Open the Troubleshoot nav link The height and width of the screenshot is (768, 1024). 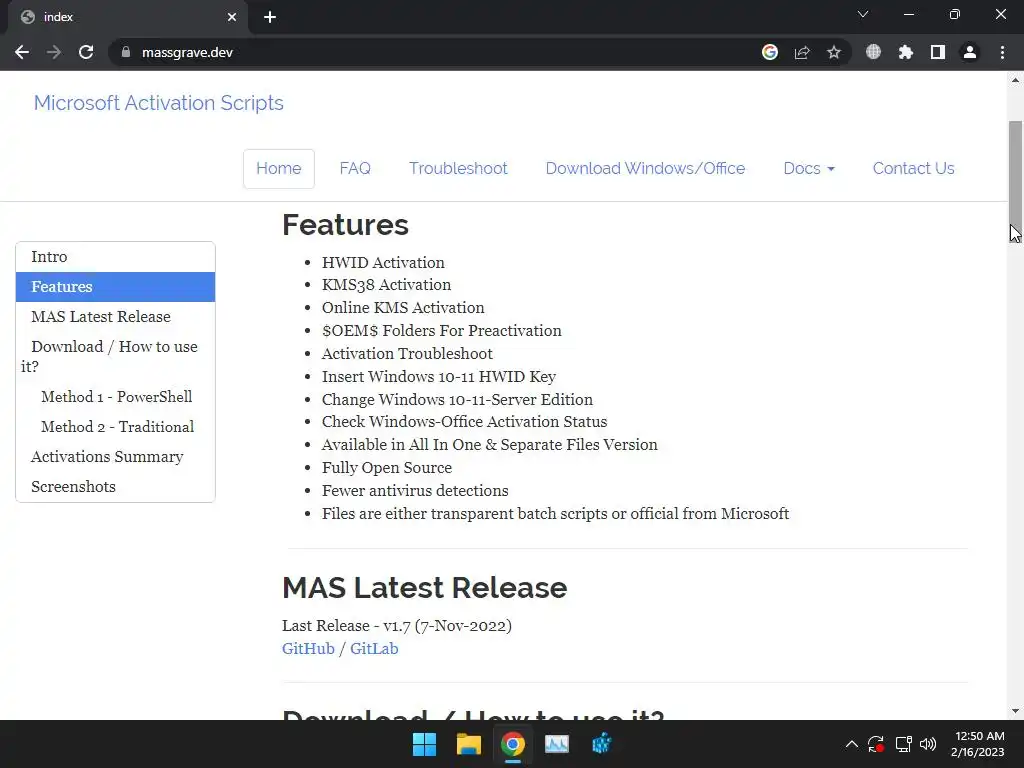point(458,168)
